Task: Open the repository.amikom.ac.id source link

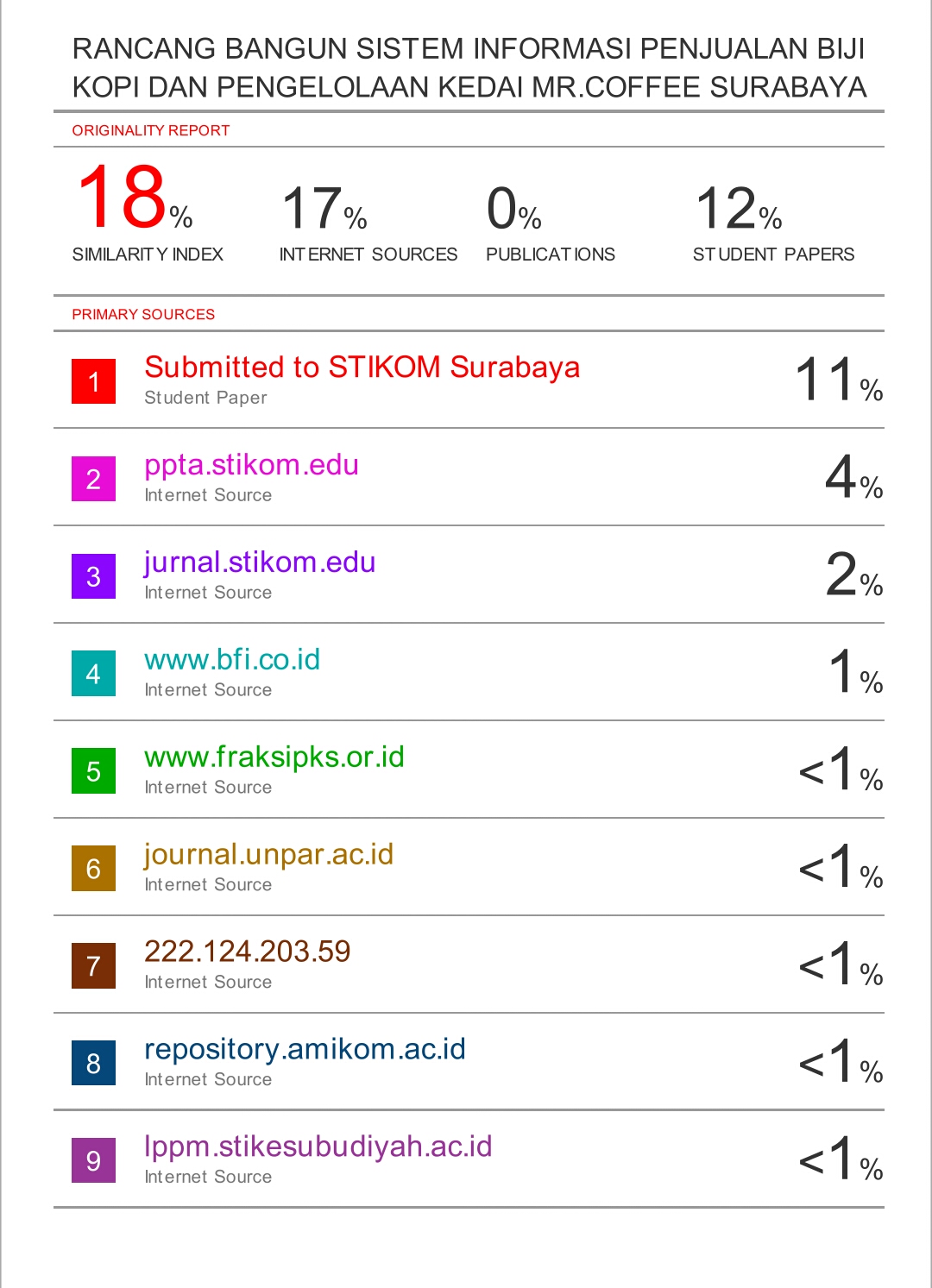Action: point(305,1049)
